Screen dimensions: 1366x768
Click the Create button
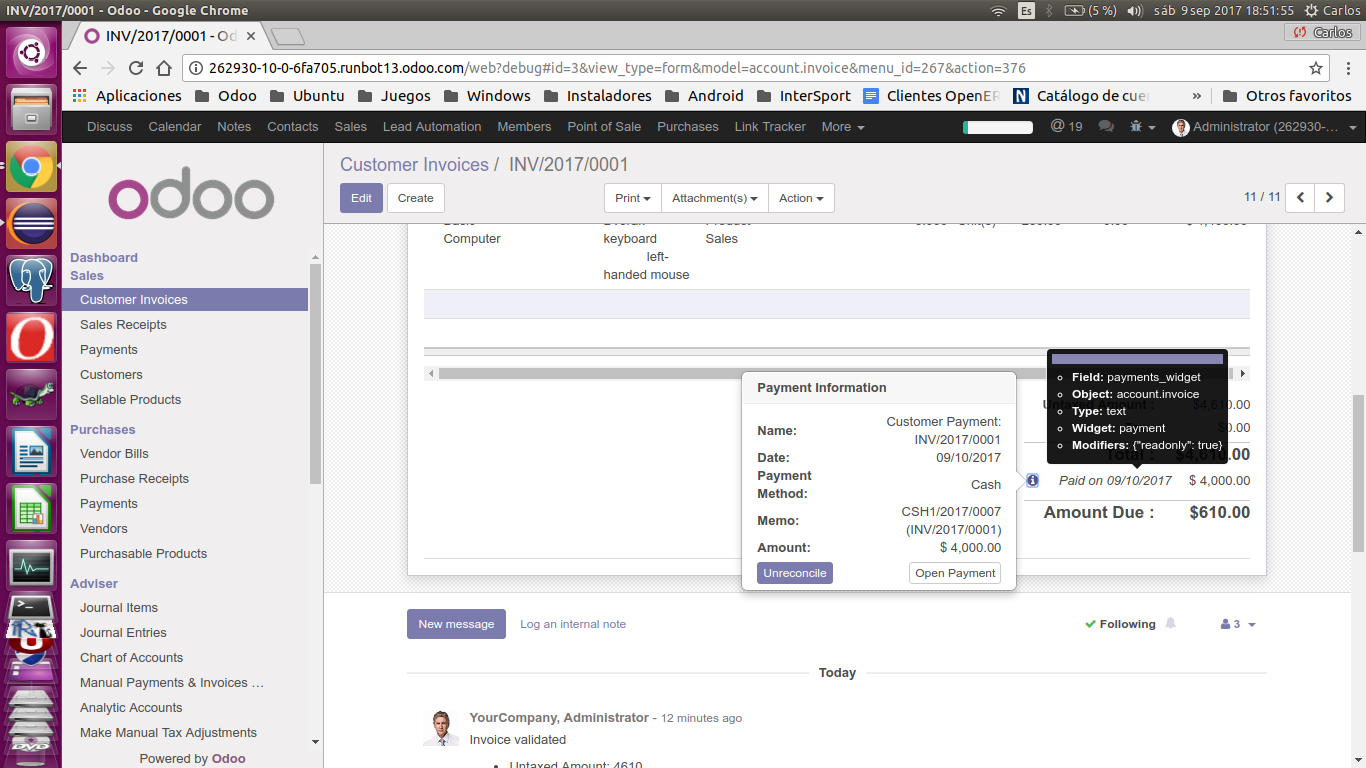pyautogui.click(x=416, y=198)
